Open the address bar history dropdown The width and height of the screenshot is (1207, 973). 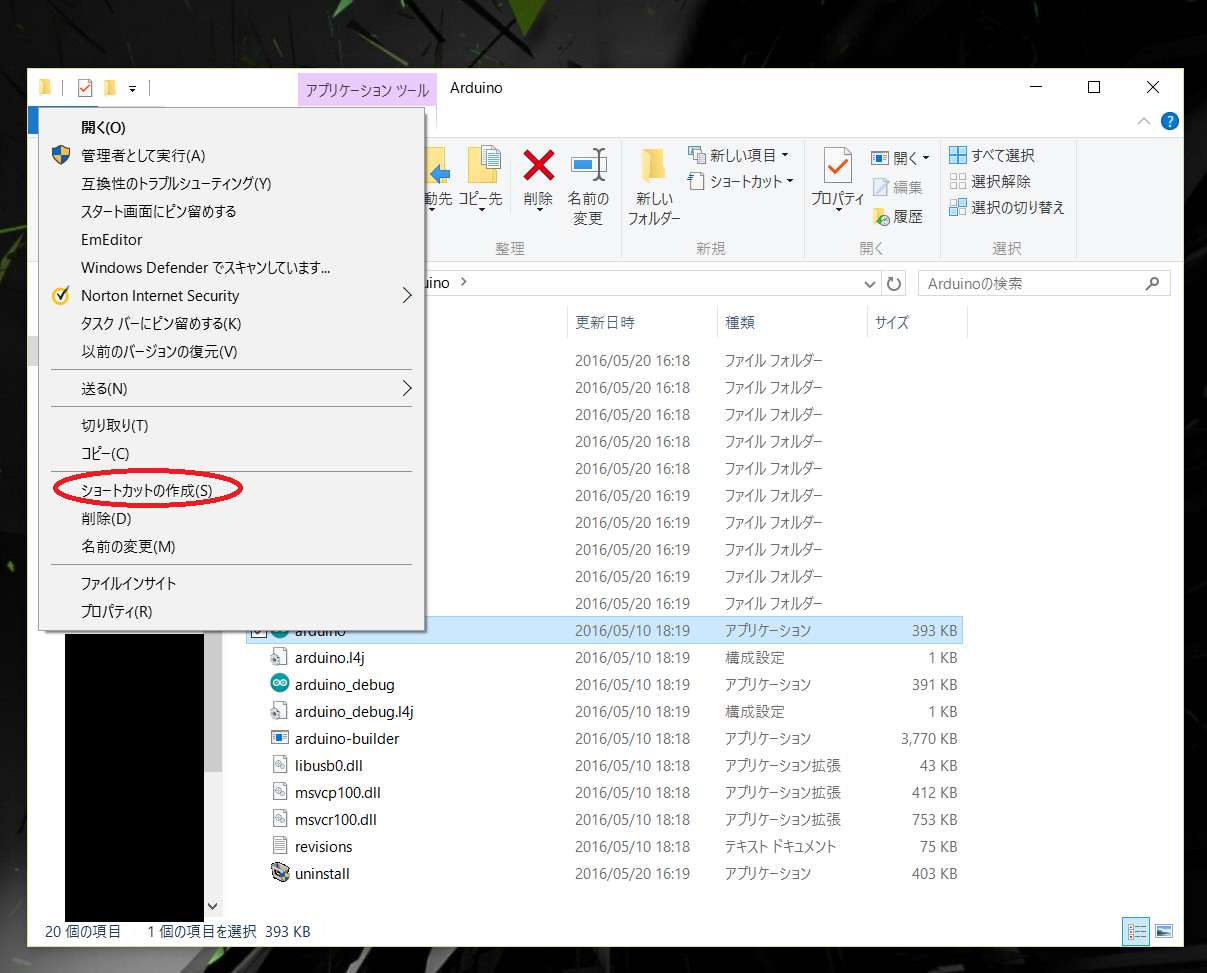tap(870, 284)
